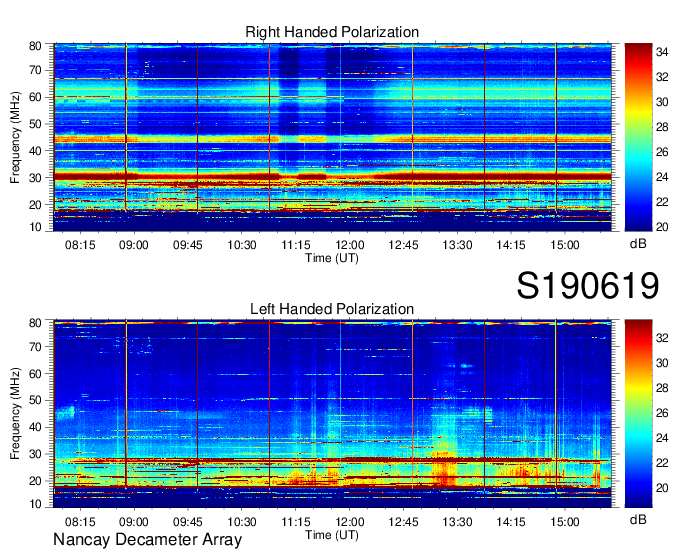Screen dimensions: 680x552
Task: Click 15:00 tick on Left Handed time axis
Action: [x=565, y=522]
